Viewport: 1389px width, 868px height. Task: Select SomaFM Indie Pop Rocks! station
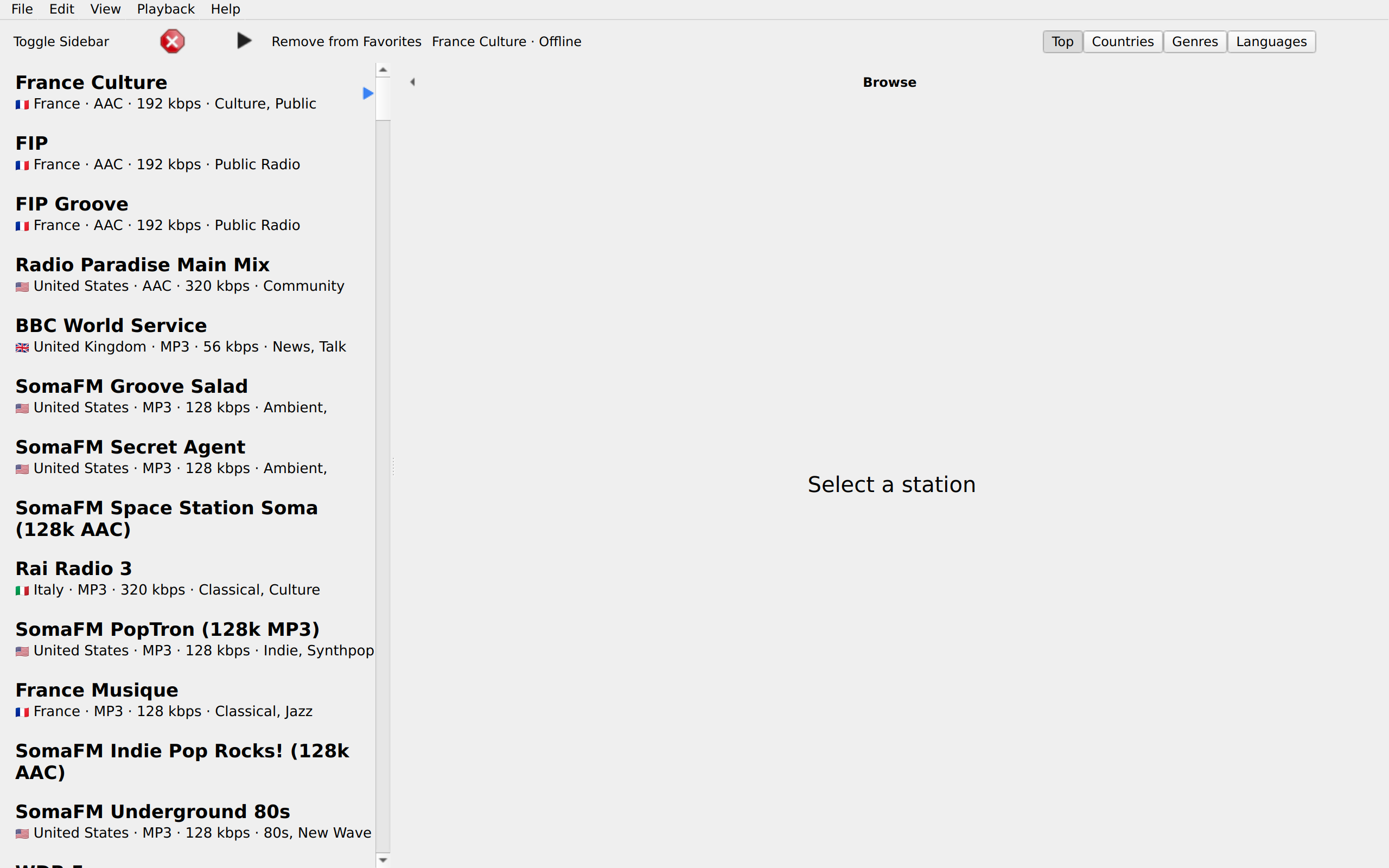coord(188,762)
